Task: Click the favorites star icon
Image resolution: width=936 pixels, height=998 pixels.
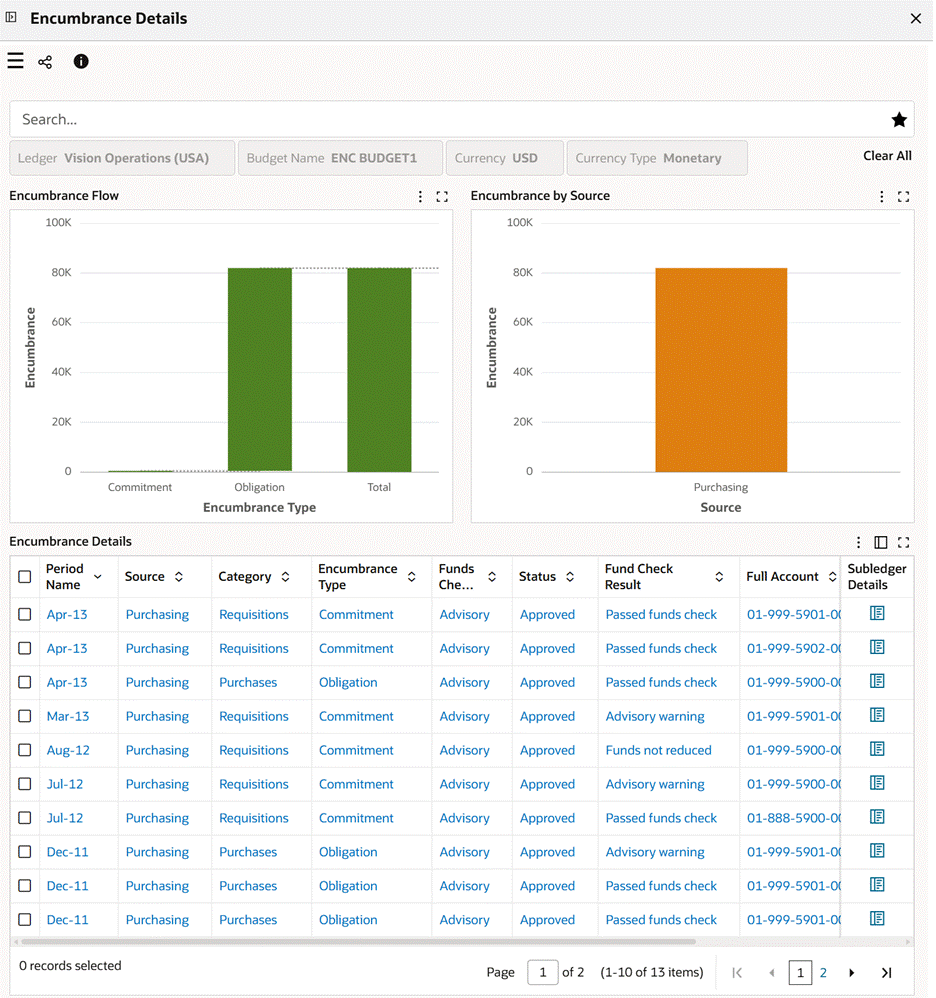Action: (898, 120)
